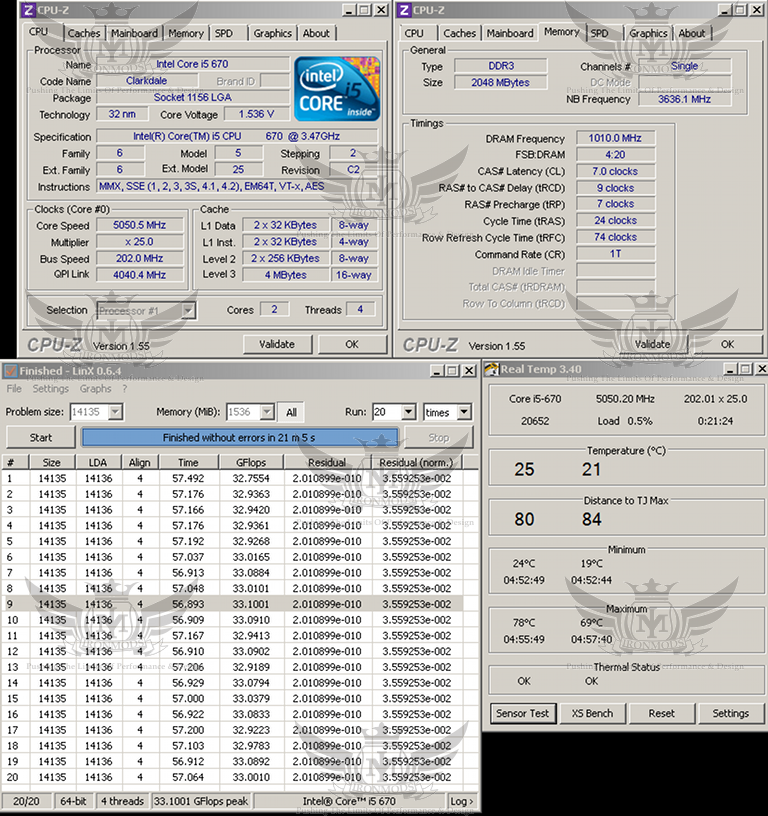The width and height of the screenshot is (768, 816).
Task: Open Caches tab in right CPU-Z window
Action: coord(459,33)
